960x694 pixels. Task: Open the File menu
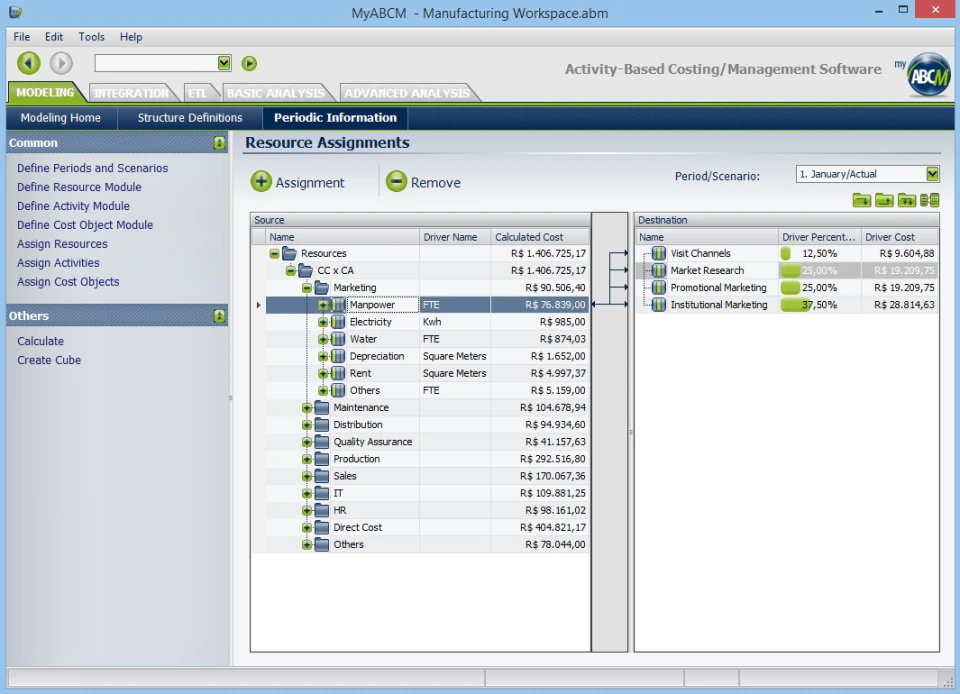coord(21,37)
